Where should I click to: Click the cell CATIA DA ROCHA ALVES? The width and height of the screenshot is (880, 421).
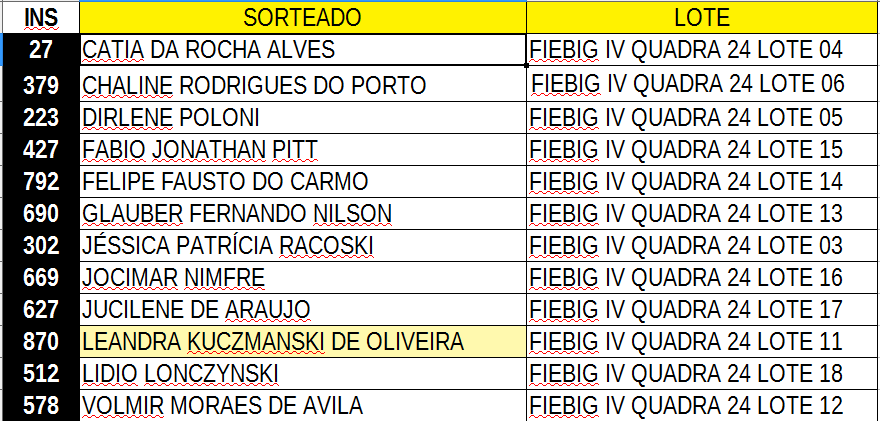[x=303, y=50]
